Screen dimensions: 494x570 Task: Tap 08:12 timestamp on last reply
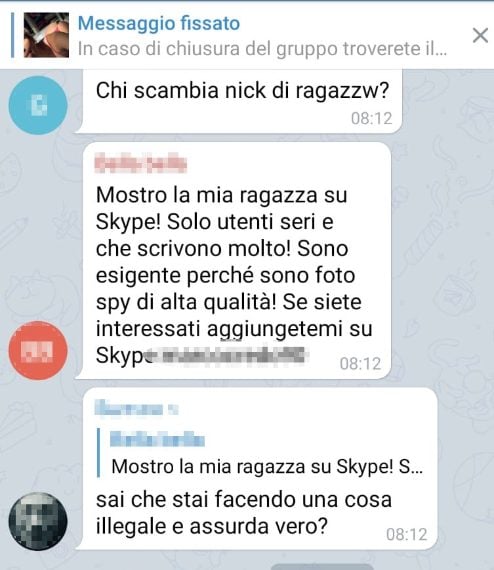[x=406, y=534]
